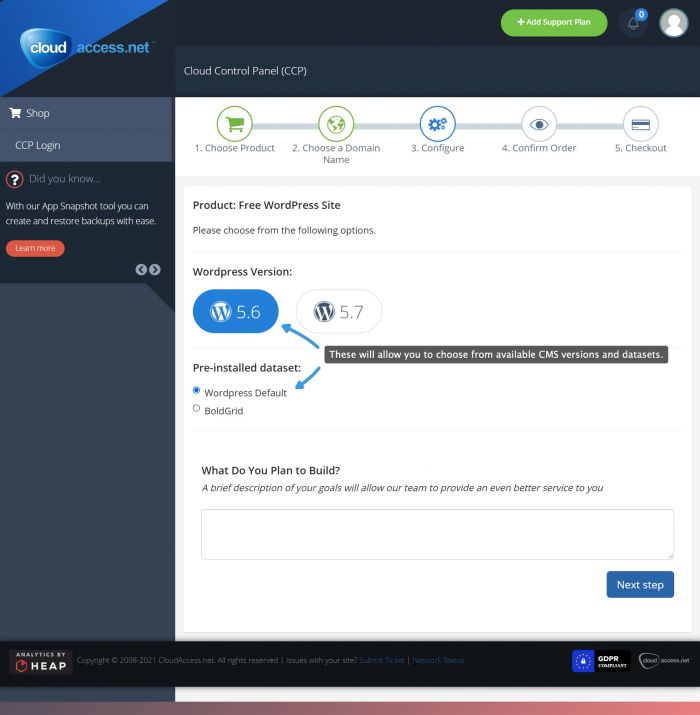
Task: Click the '4. Confirm Order' step label
Action: (x=539, y=148)
